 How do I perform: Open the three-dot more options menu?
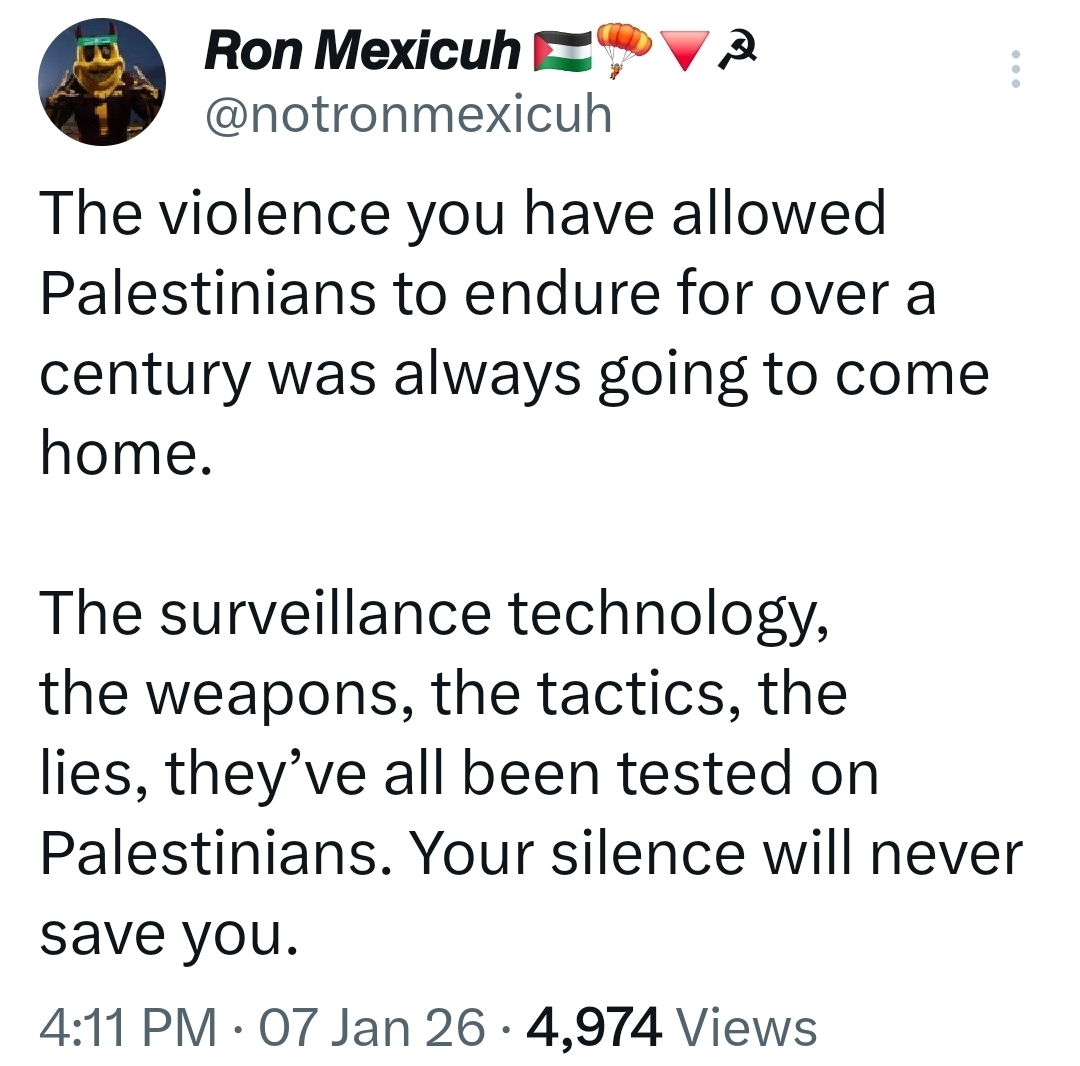(x=1016, y=69)
